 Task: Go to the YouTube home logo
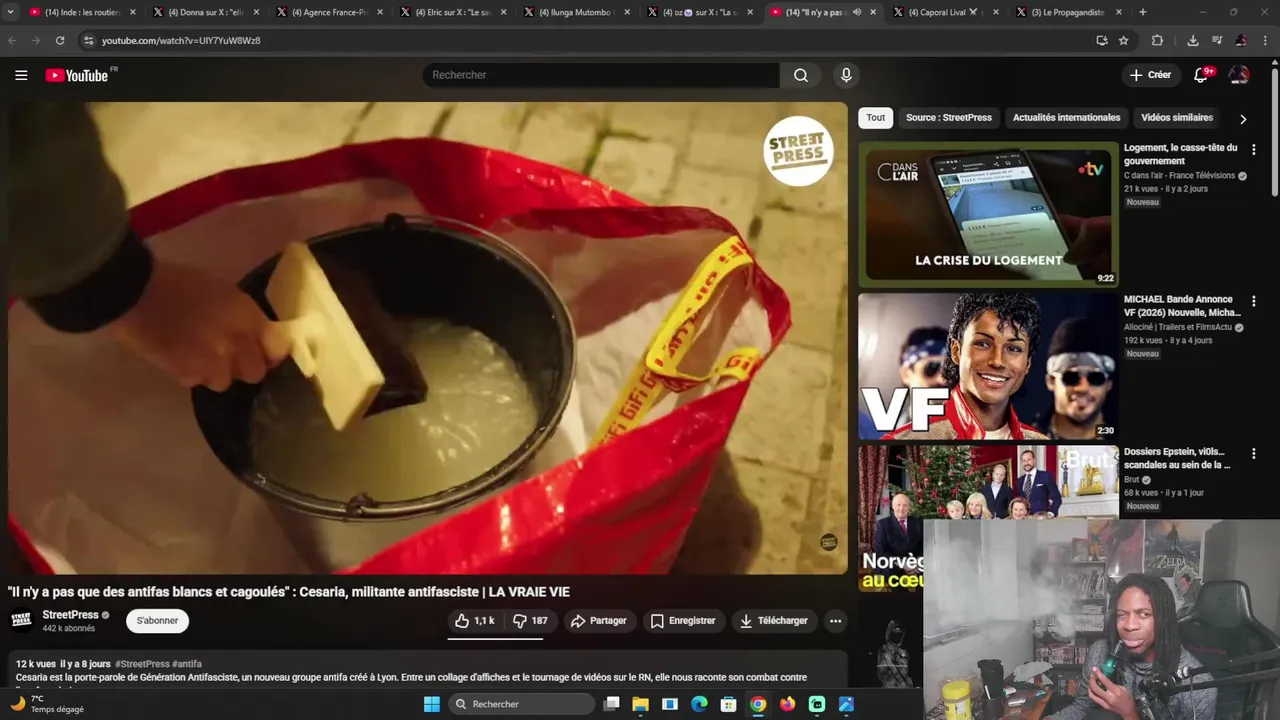pos(77,75)
